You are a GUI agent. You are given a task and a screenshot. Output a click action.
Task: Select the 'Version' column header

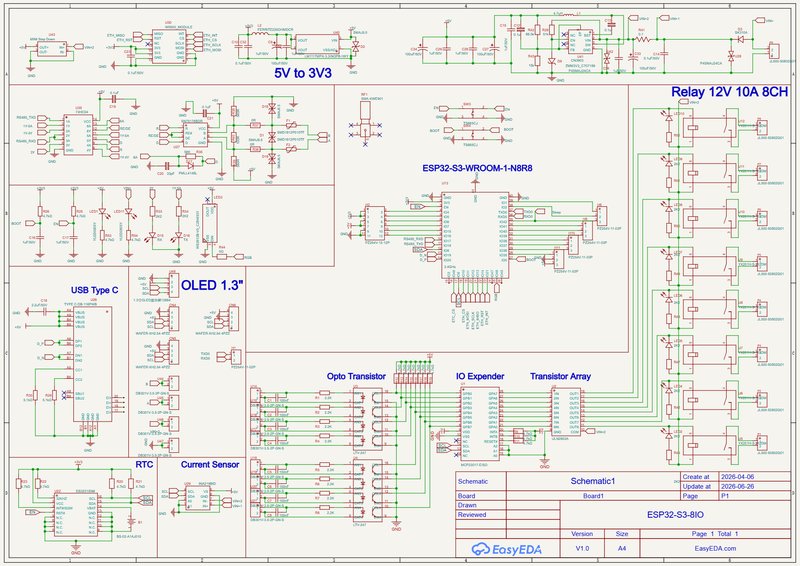coord(582,534)
